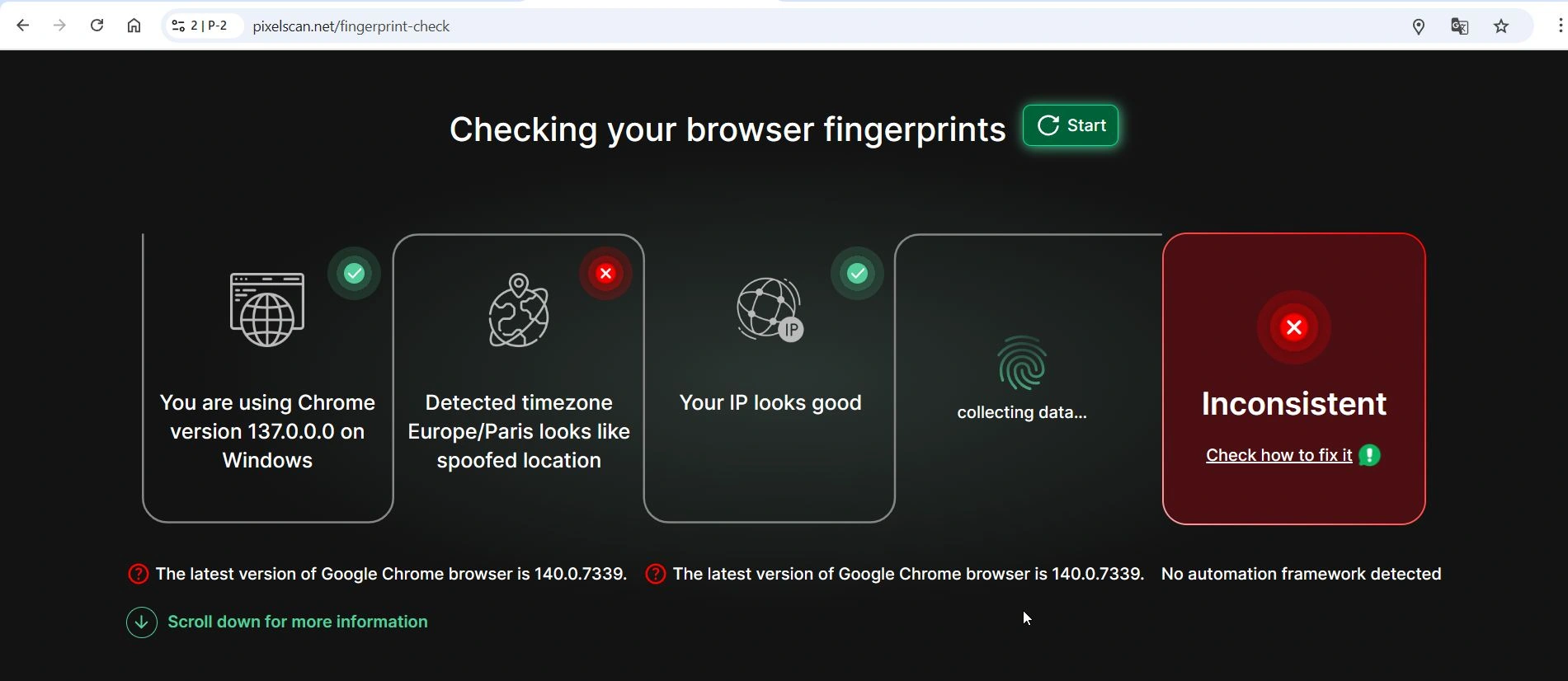Click the browser back arrow
The height and width of the screenshot is (681, 1568).
point(23,26)
